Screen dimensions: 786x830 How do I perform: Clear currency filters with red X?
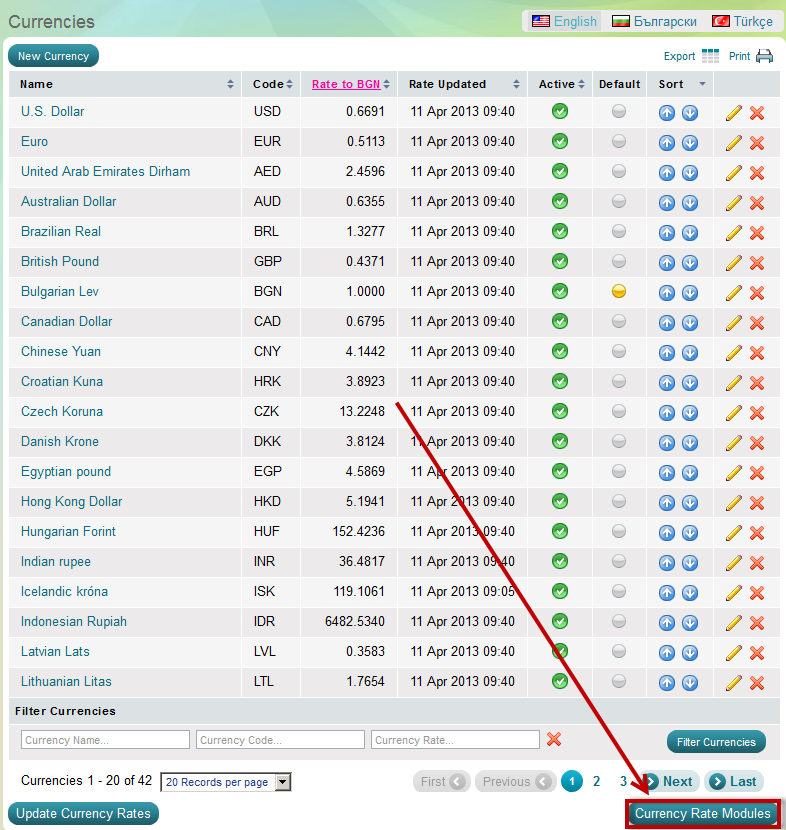point(554,739)
